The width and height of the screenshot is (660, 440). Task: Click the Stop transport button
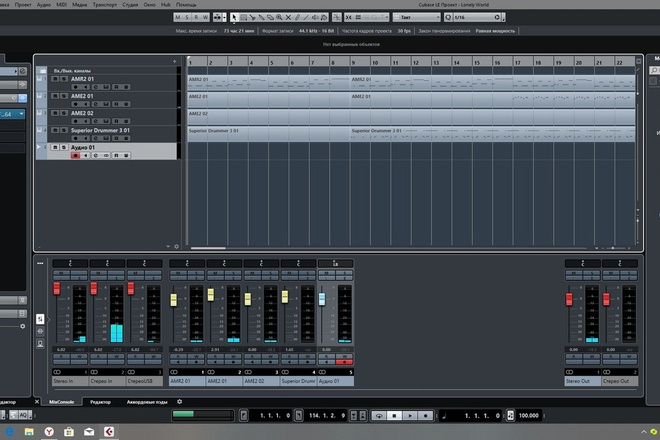pos(394,416)
